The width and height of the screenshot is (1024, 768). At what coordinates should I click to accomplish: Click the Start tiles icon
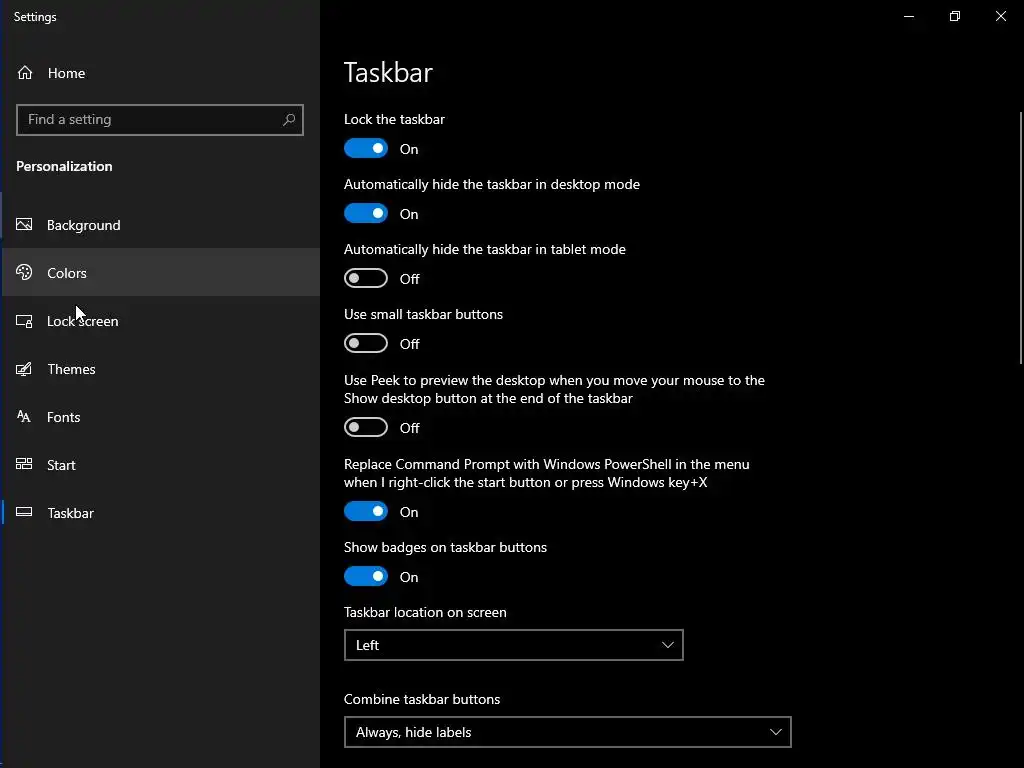click(x=25, y=465)
